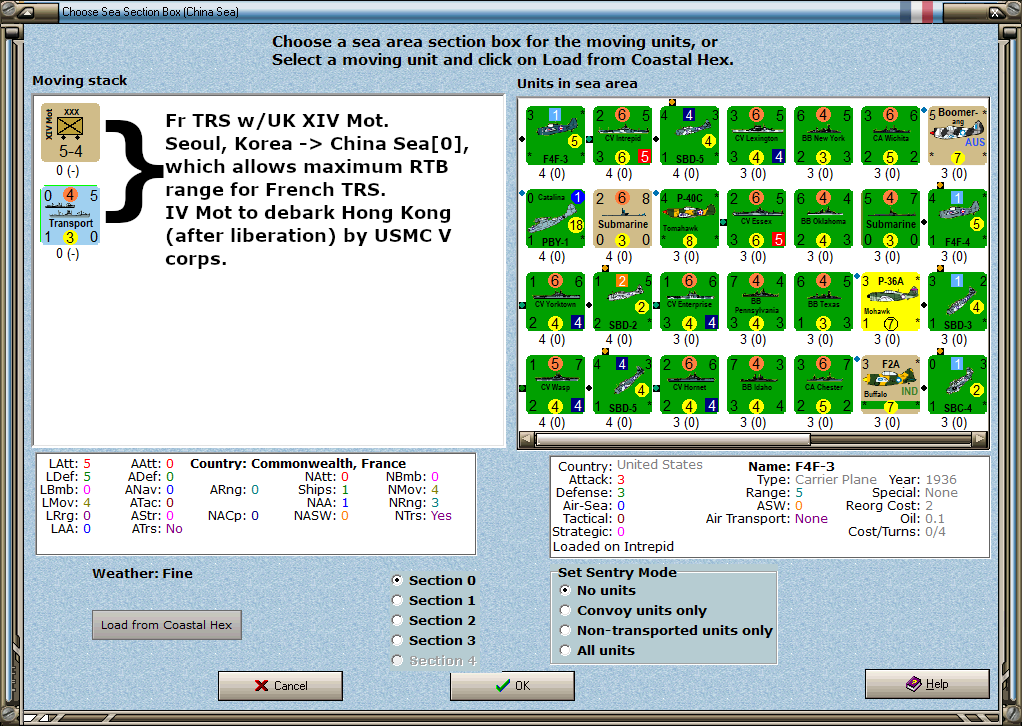Select the BB Idaho battleship
Viewport: 1022px width, 726px height.
756,385
